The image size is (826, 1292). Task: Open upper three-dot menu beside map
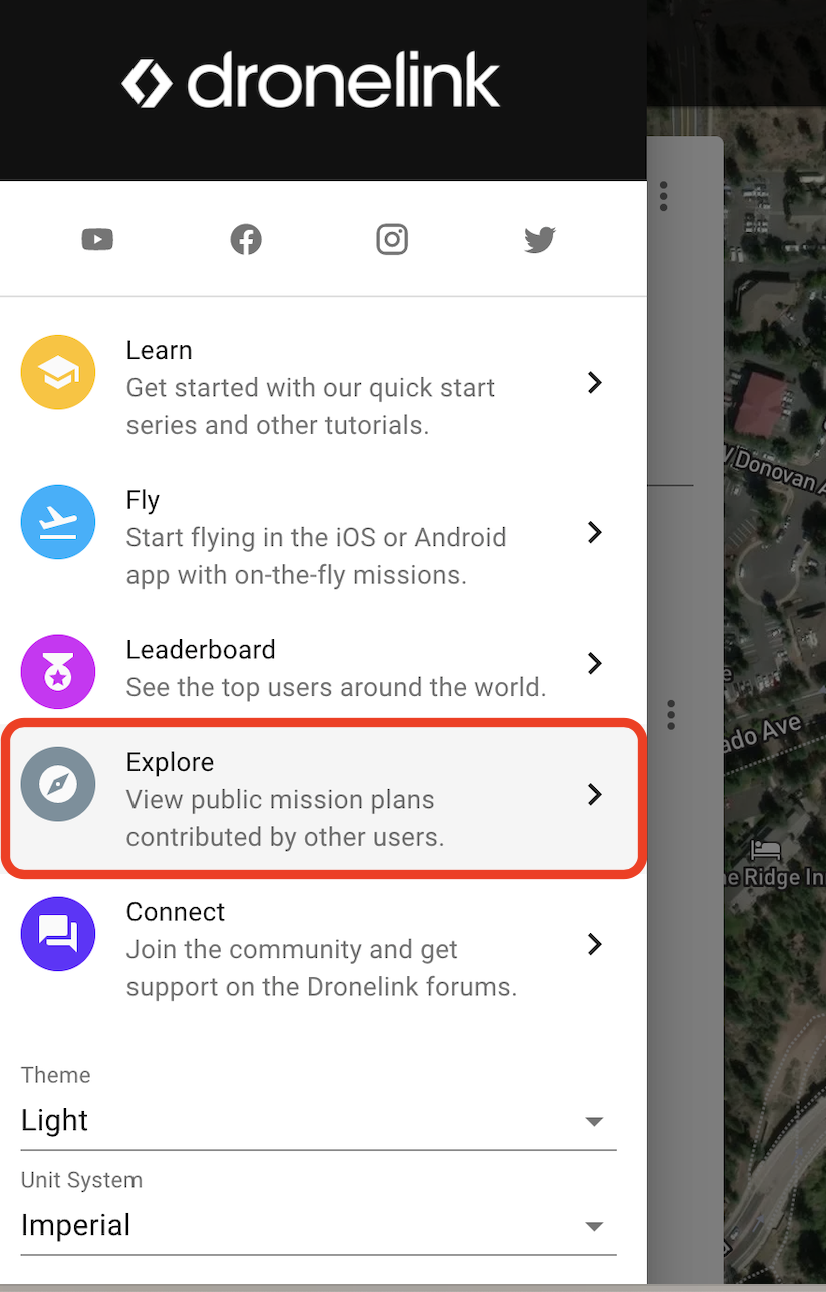tap(663, 196)
